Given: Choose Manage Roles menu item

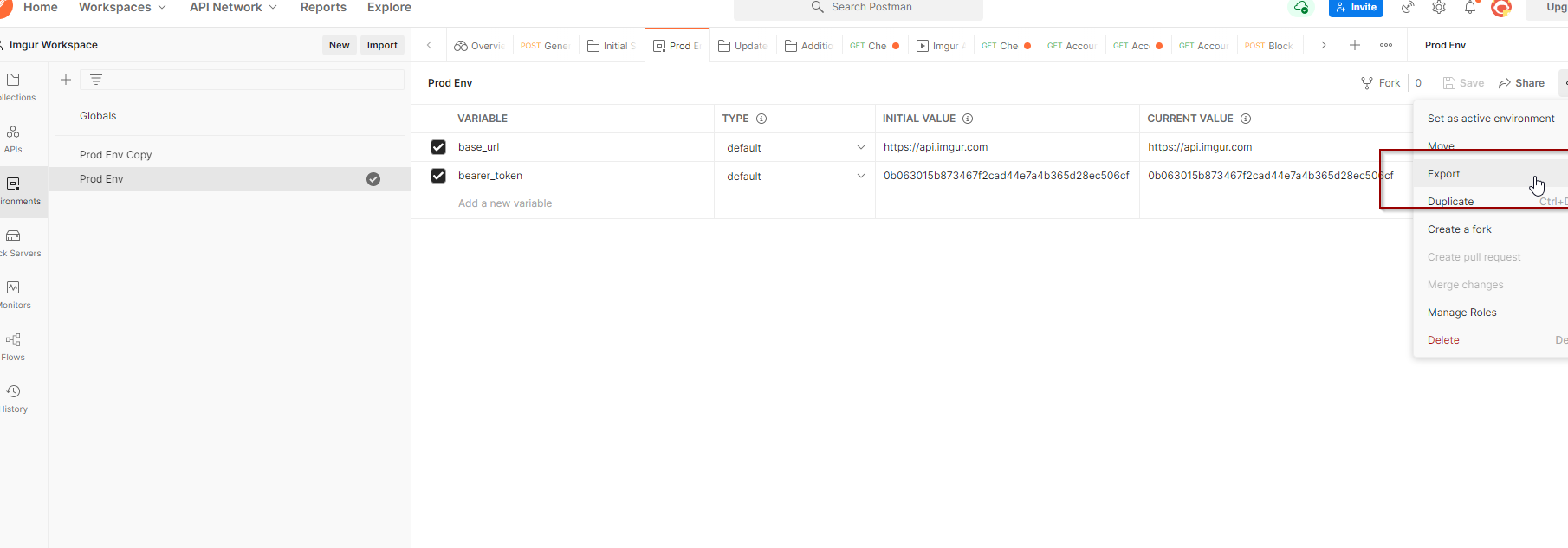Looking at the screenshot, I should pyautogui.click(x=1490, y=313).
